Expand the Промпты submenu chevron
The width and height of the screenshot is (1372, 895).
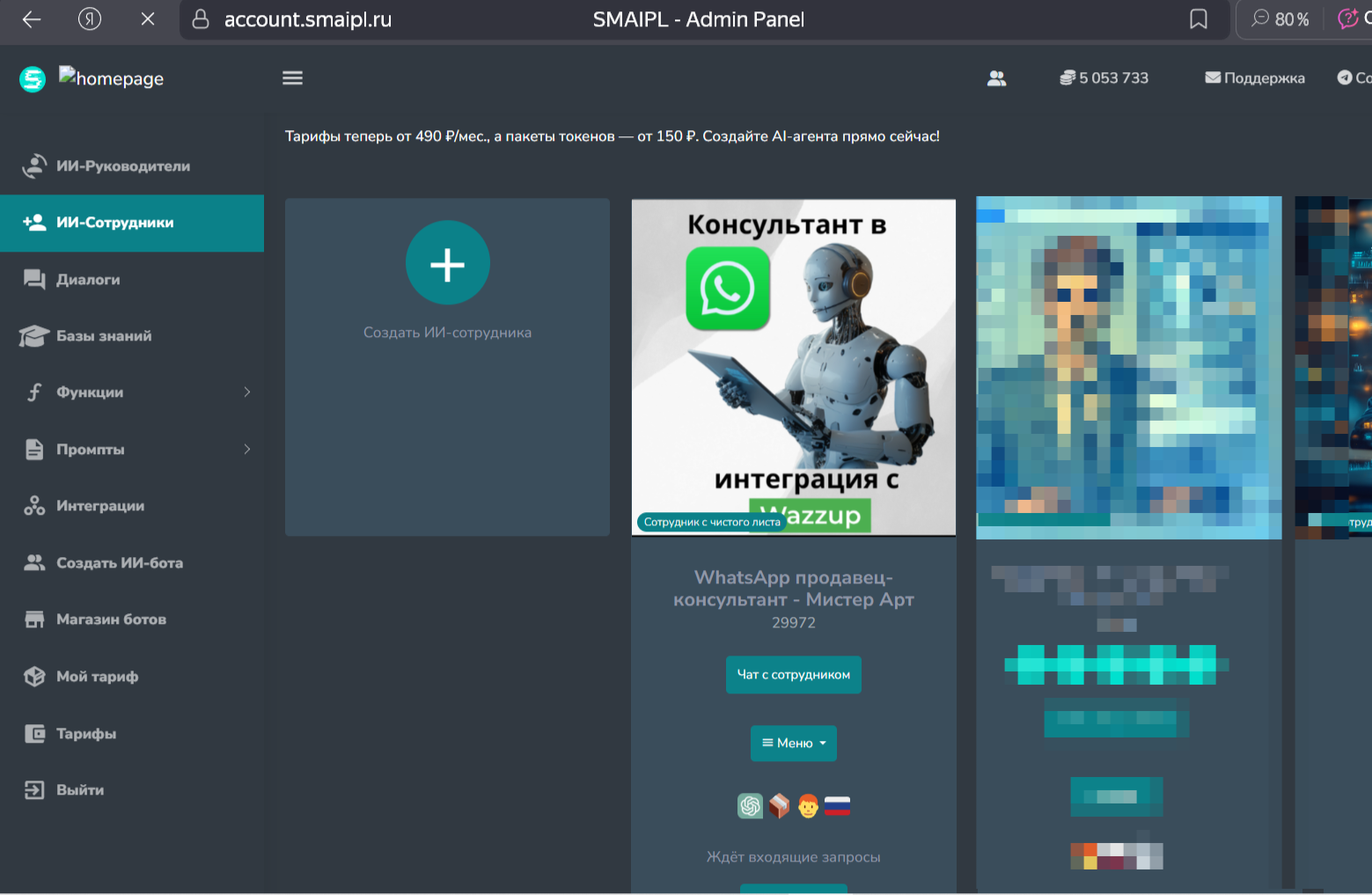coord(247,450)
